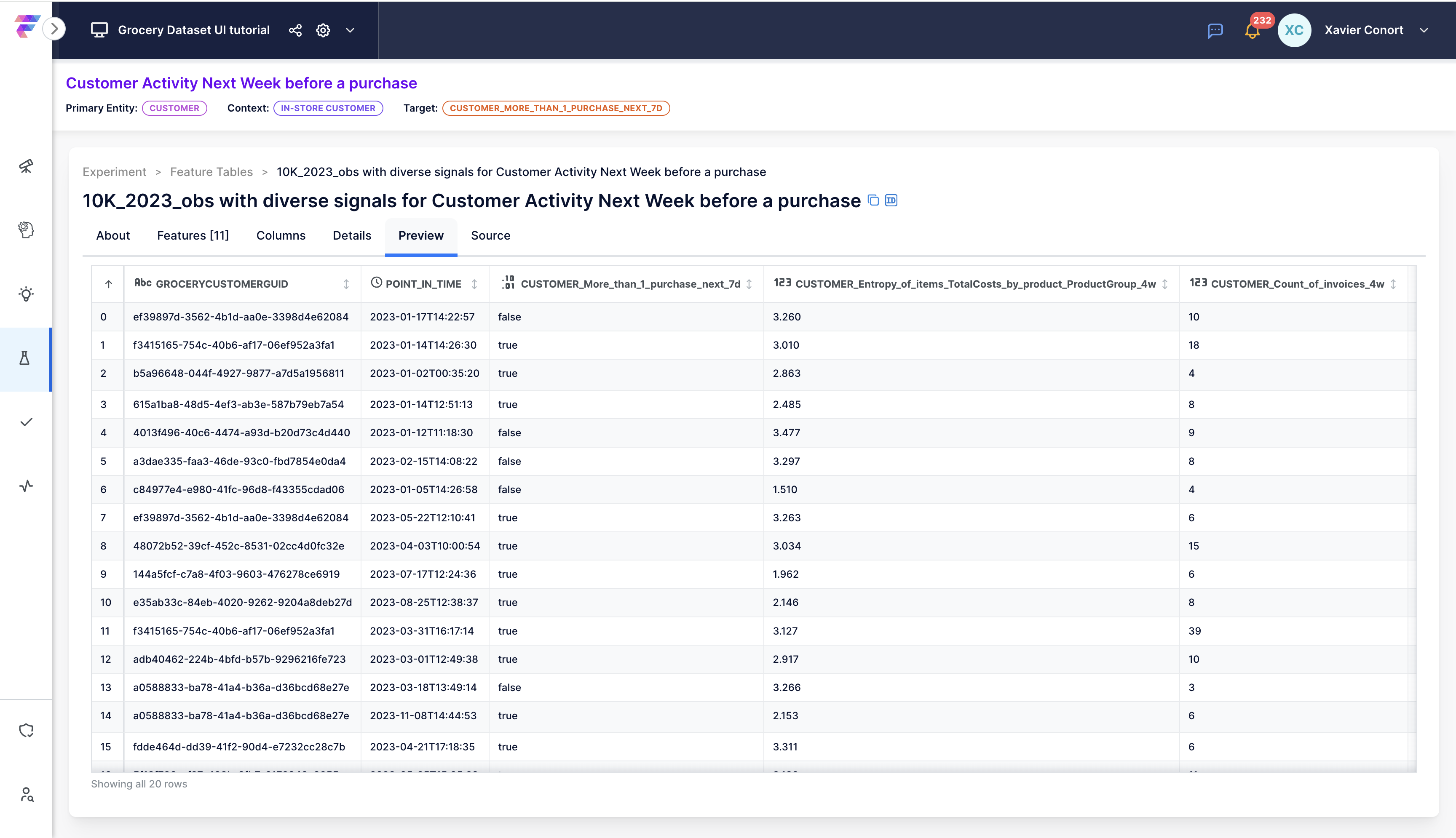Open the user search sidebar icon
1456x838 pixels.
pyautogui.click(x=27, y=794)
